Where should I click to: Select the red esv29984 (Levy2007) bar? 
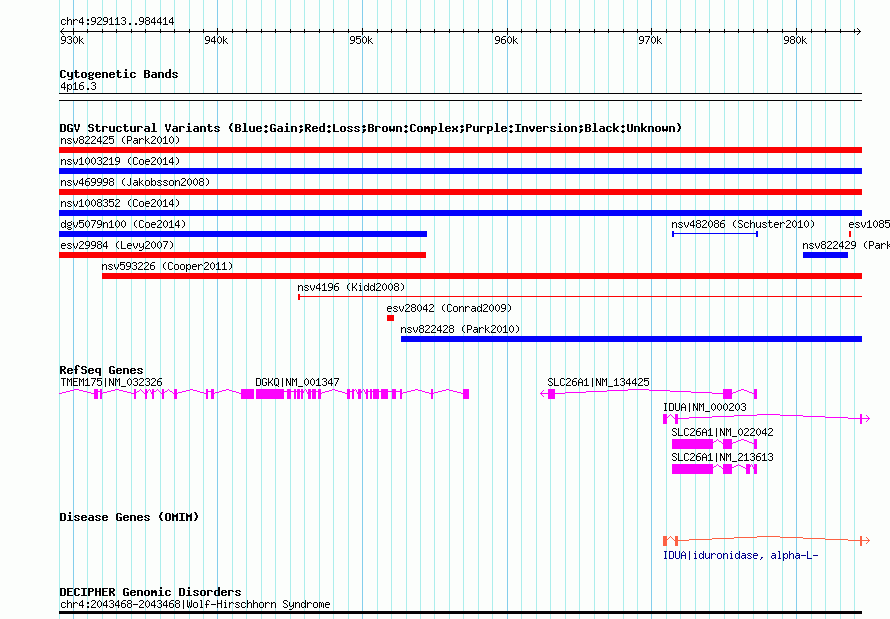242,255
